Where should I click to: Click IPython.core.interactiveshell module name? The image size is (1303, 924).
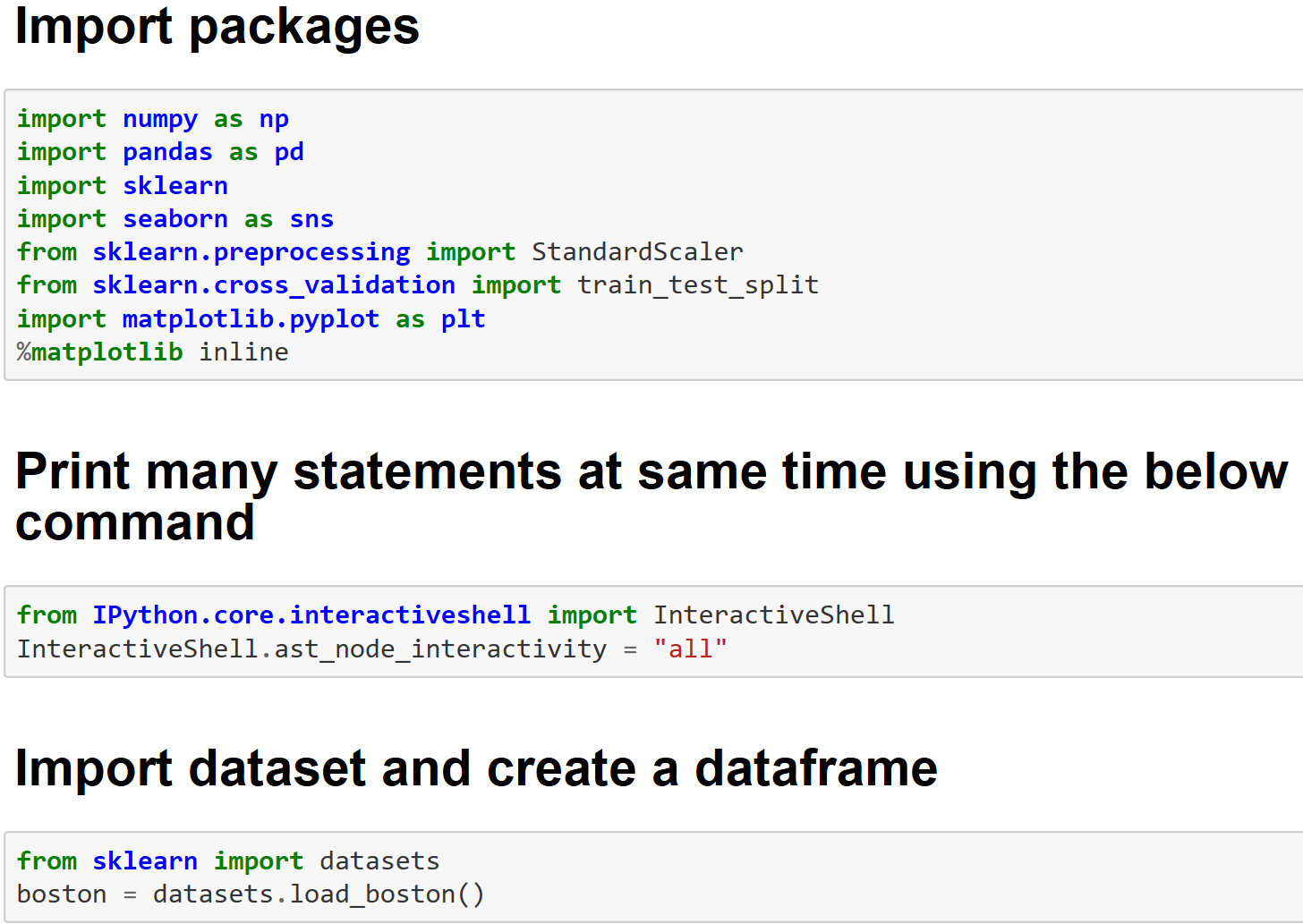point(311,615)
